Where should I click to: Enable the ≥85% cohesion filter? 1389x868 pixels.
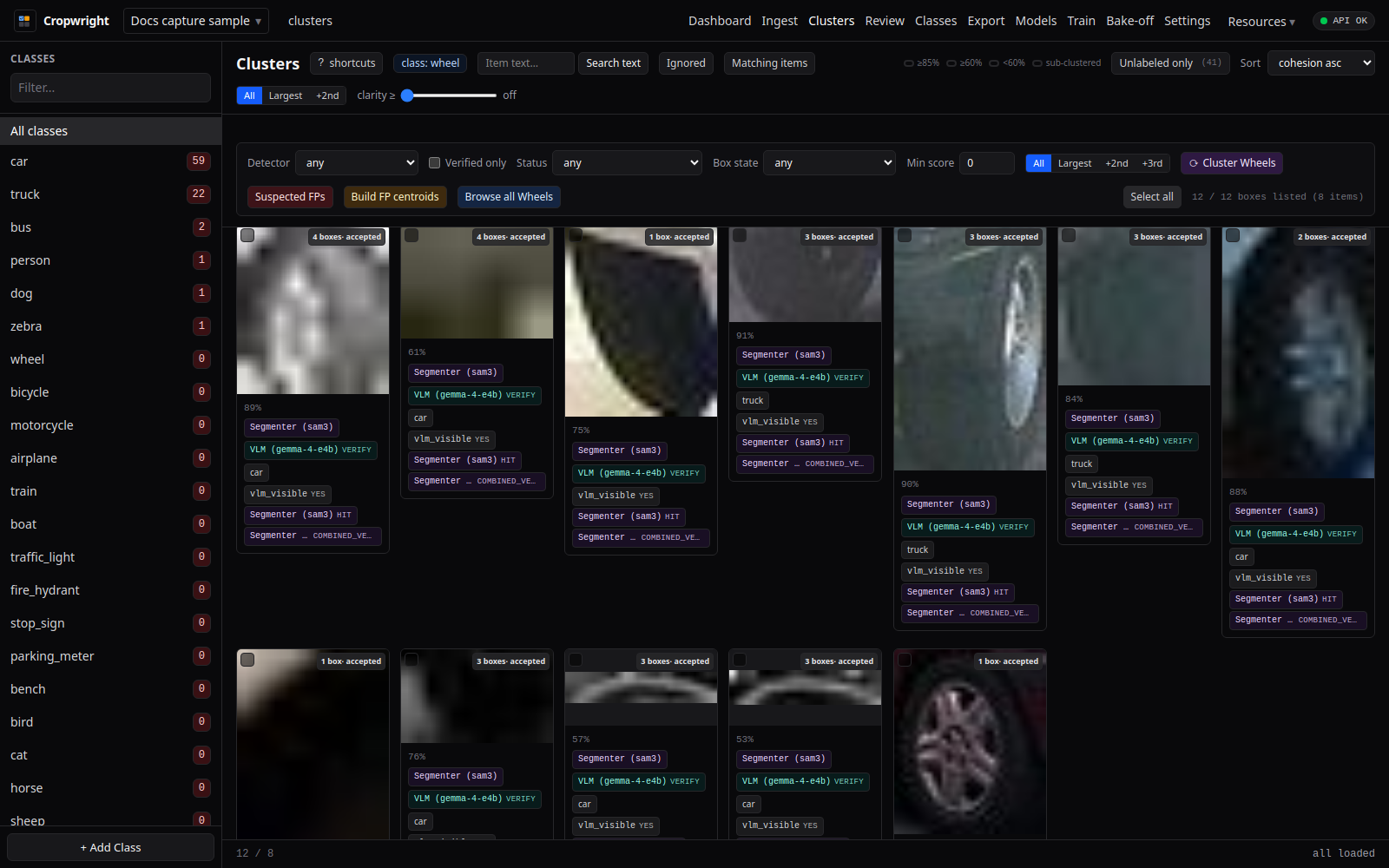tap(921, 63)
